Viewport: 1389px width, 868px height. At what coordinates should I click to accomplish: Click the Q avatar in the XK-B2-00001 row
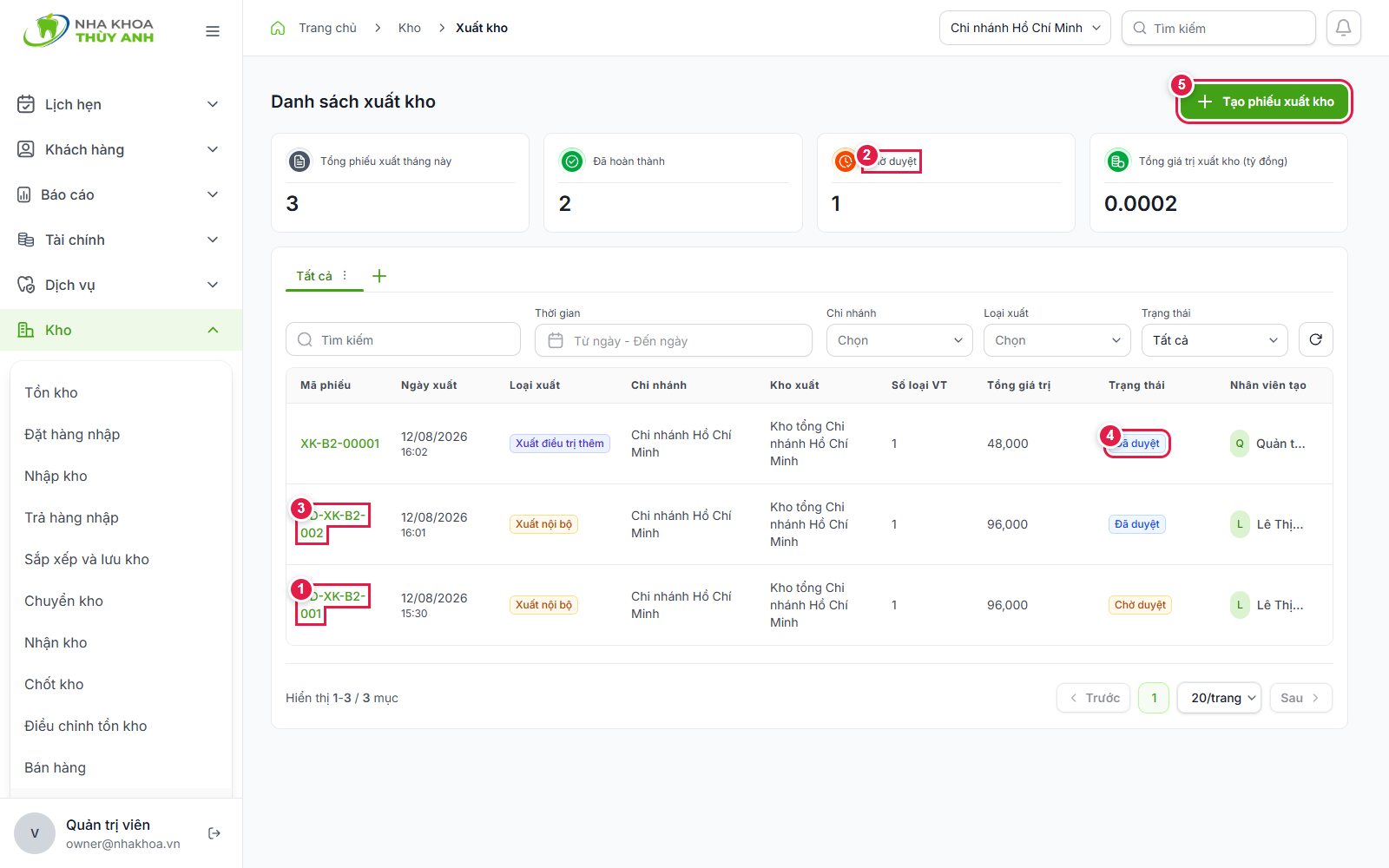pos(1240,444)
